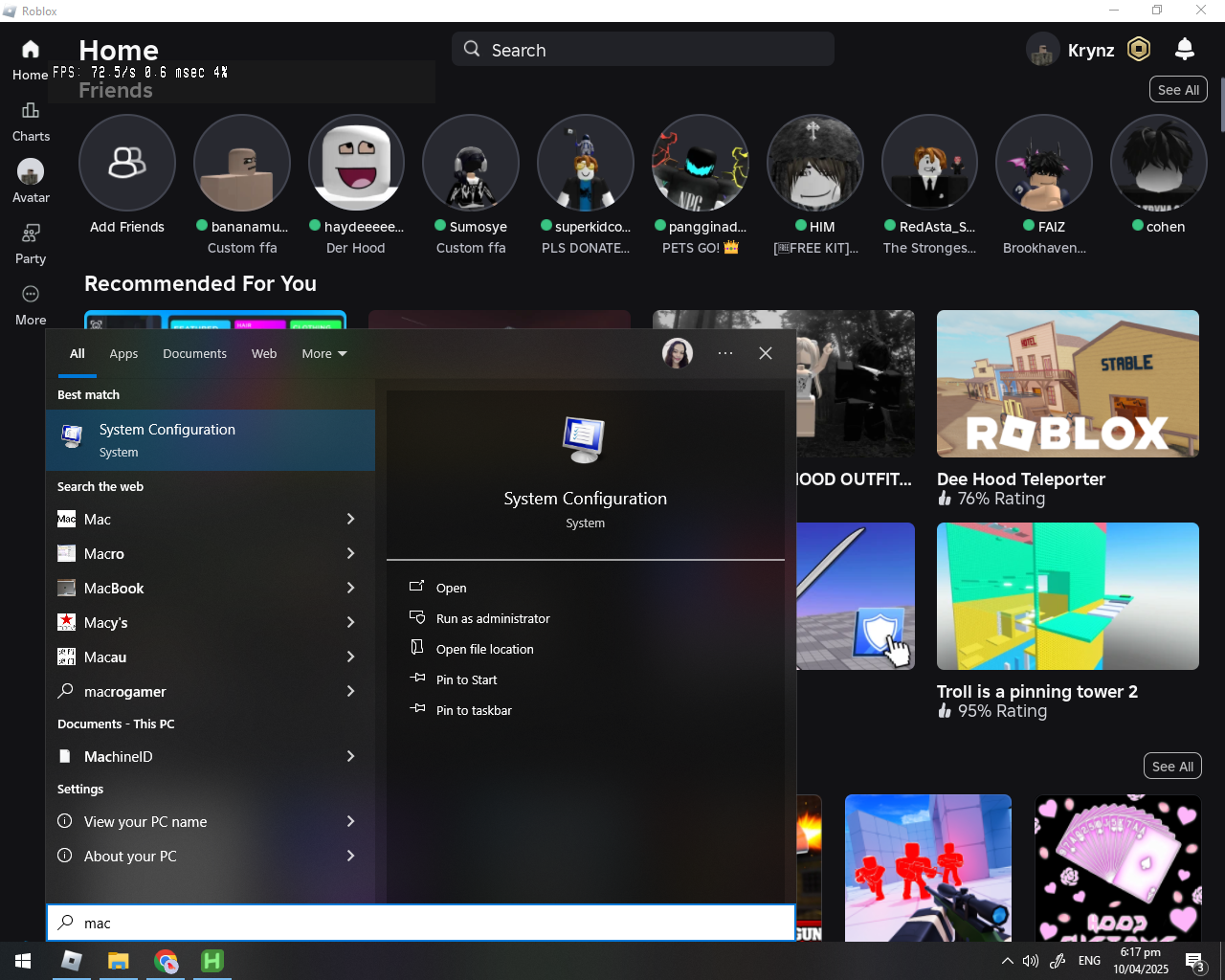Open Charts in Roblox sidebar
1225x980 pixels.
[x=31, y=122]
